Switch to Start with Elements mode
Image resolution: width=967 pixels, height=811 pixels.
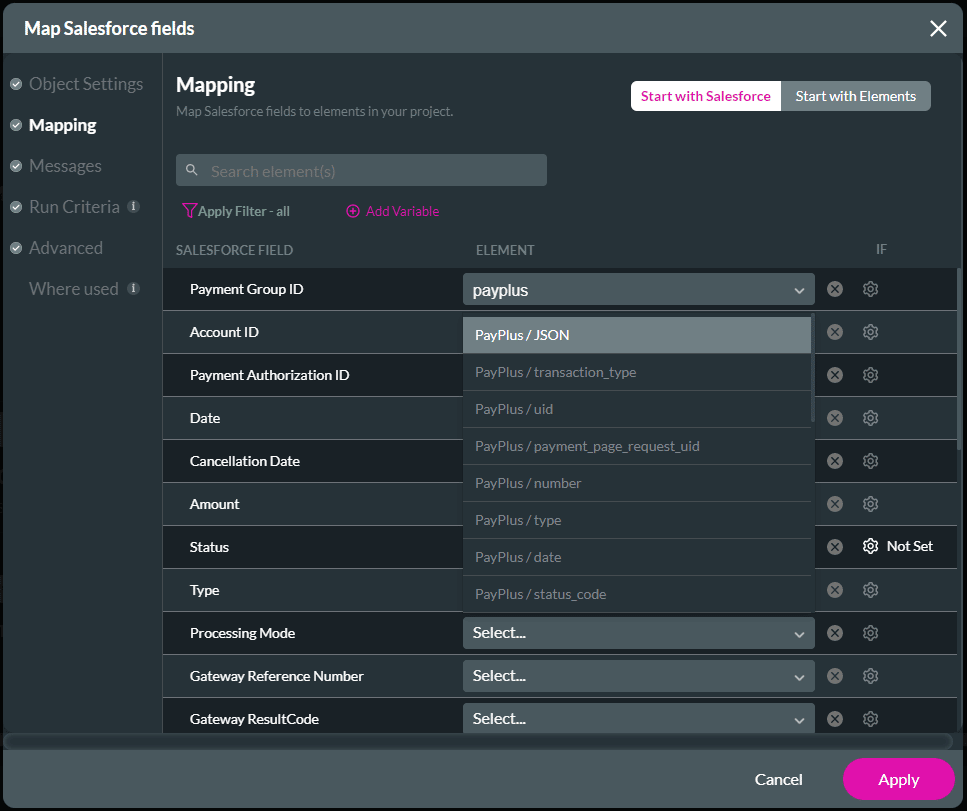pos(855,96)
